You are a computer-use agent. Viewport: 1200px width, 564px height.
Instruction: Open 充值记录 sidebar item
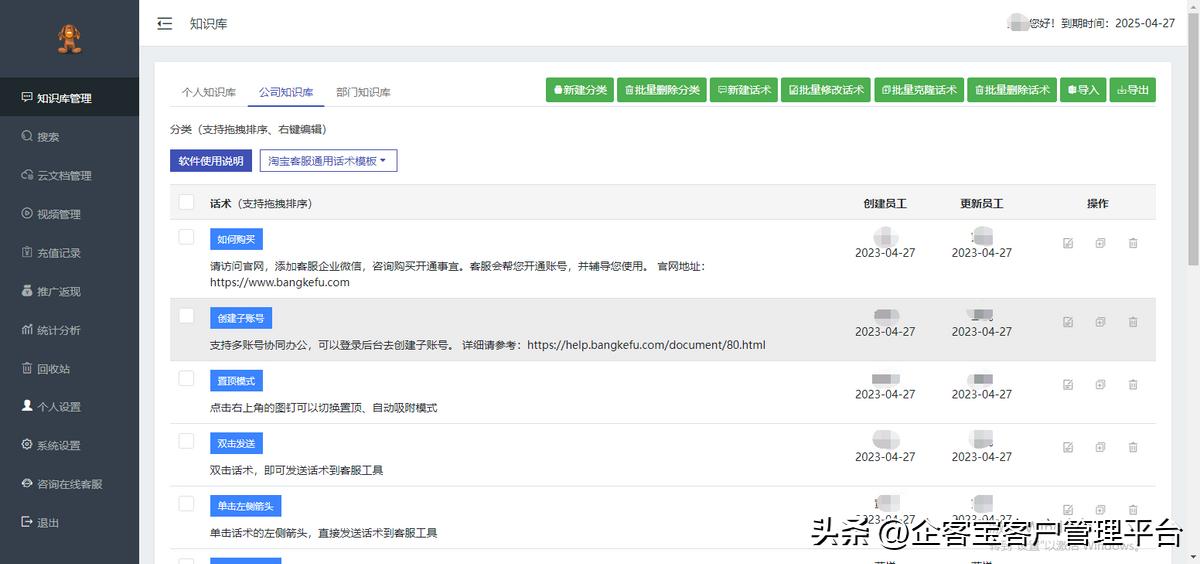pos(69,253)
